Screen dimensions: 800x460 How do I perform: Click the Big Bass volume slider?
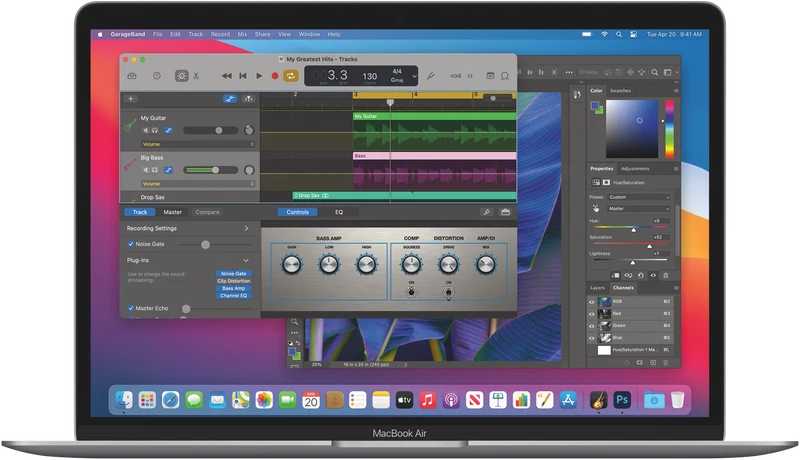tap(211, 170)
